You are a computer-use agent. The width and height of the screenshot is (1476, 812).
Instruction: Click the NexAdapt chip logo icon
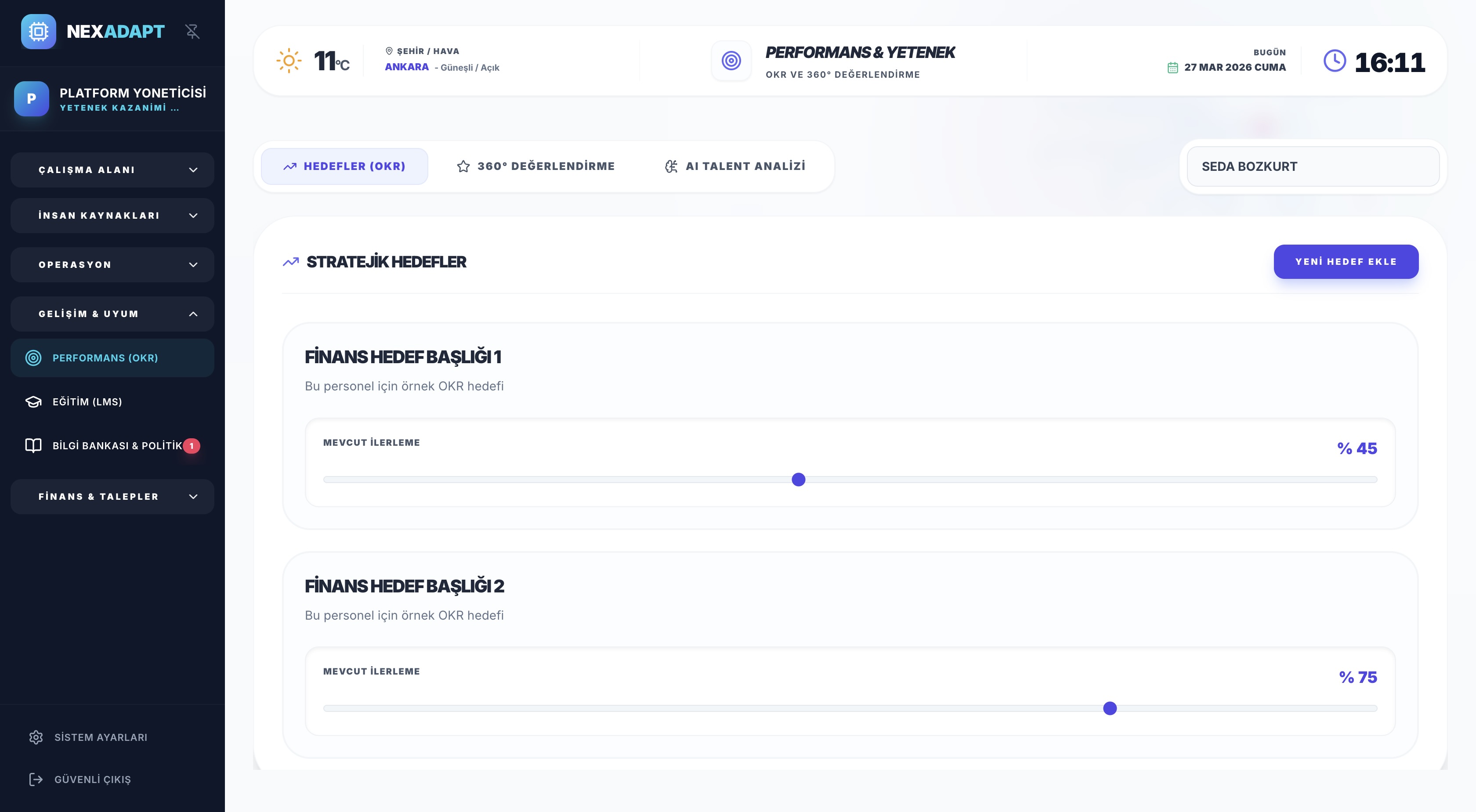38,32
